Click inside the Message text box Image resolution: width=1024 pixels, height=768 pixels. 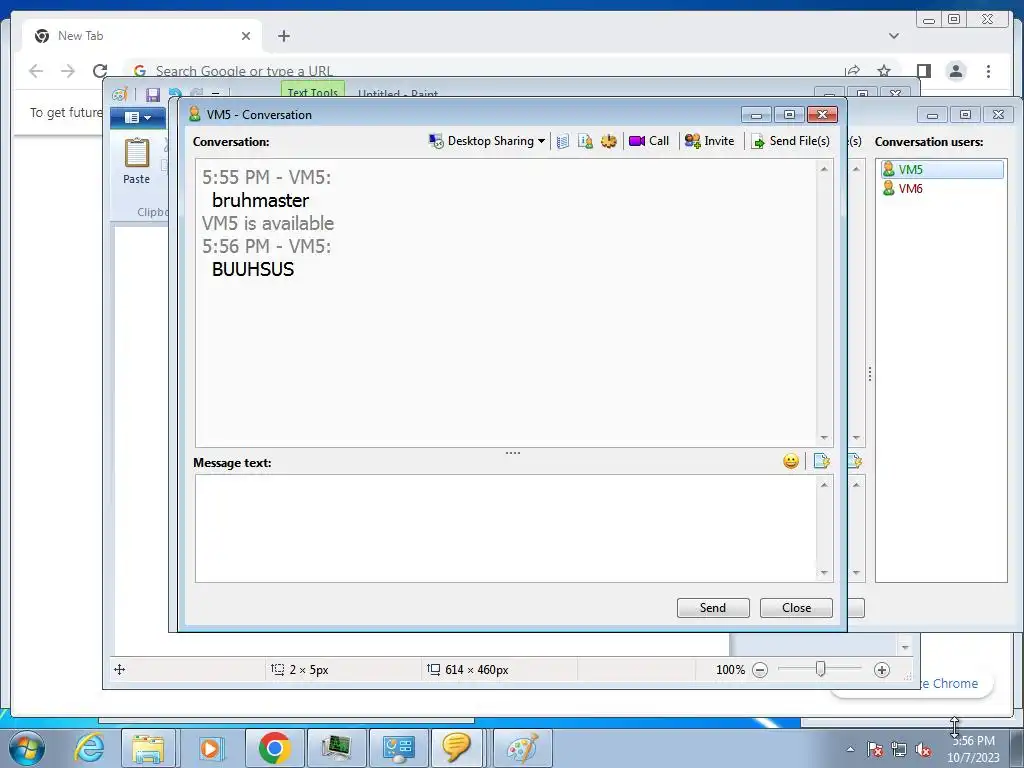point(506,528)
